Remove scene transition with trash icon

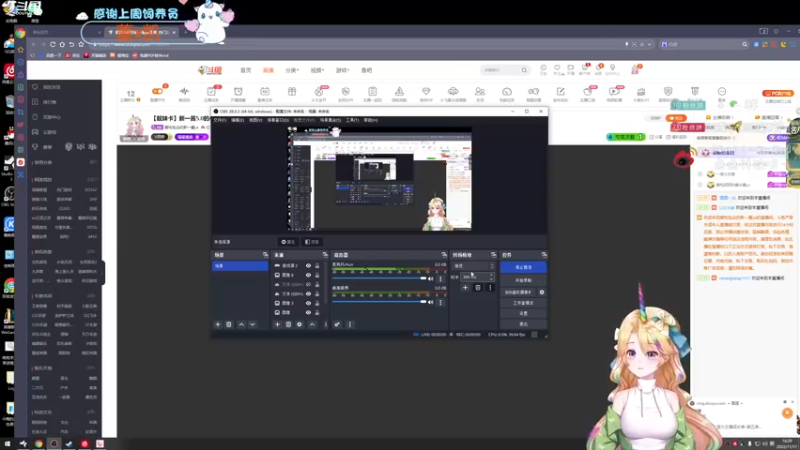(478, 288)
